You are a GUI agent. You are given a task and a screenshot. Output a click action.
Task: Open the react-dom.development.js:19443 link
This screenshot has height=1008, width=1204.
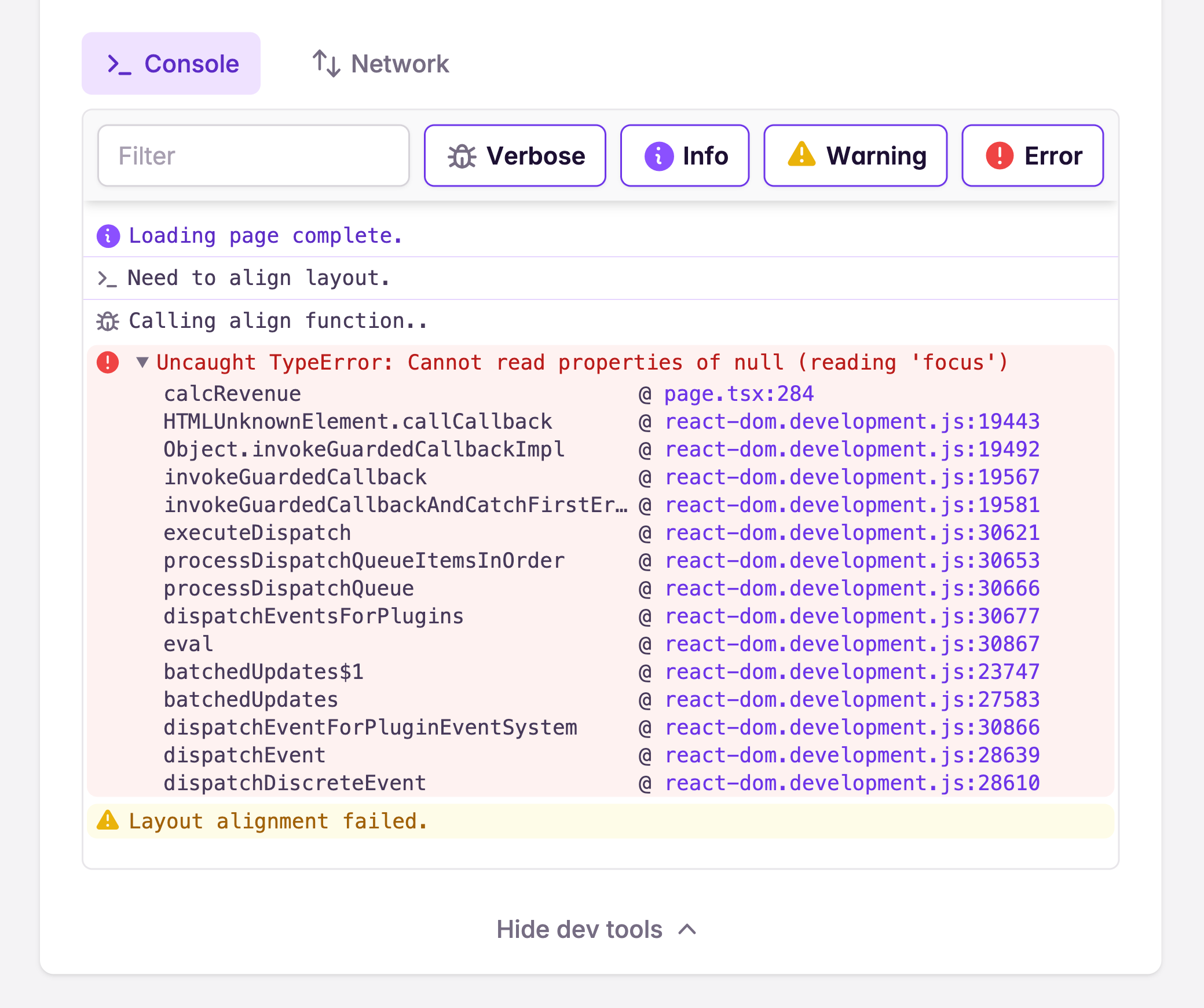pyautogui.click(x=852, y=422)
